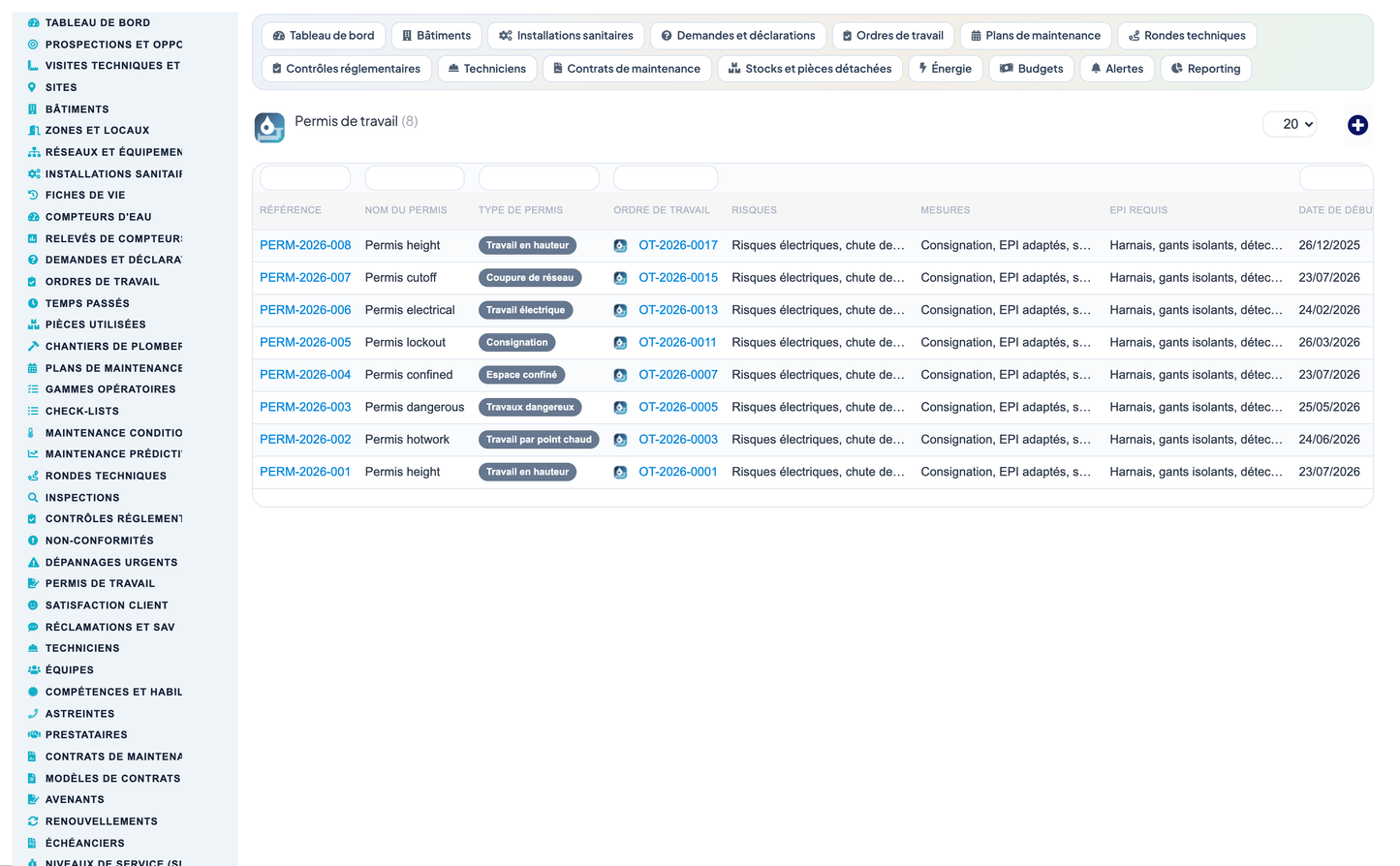The width and height of the screenshot is (1400, 866).
Task: Click the magnifier icon for Inspections
Action: point(33,497)
